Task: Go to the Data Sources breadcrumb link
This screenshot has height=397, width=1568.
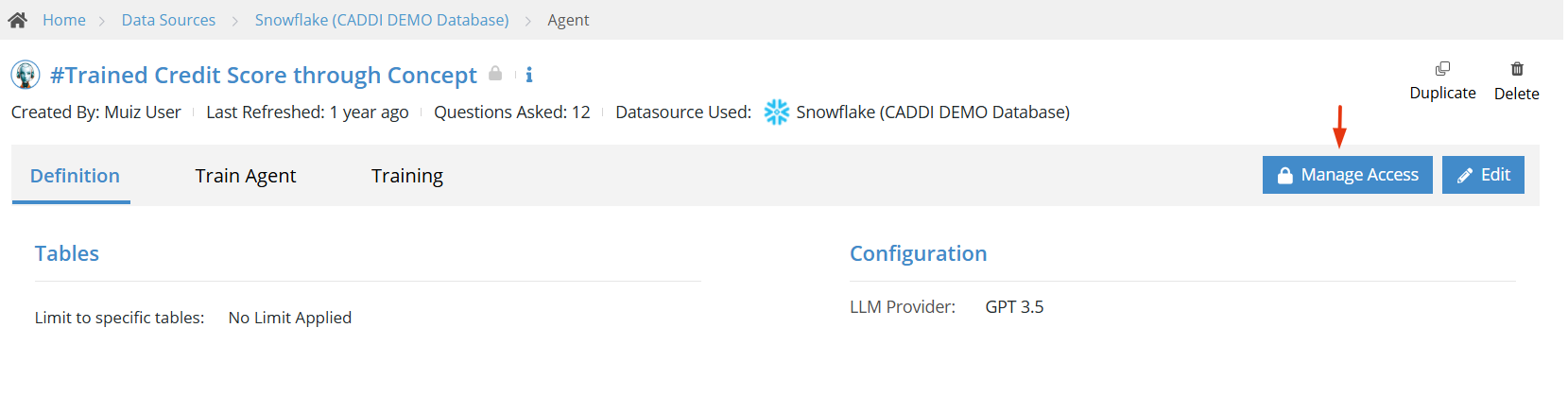Action: pyautogui.click(x=168, y=20)
